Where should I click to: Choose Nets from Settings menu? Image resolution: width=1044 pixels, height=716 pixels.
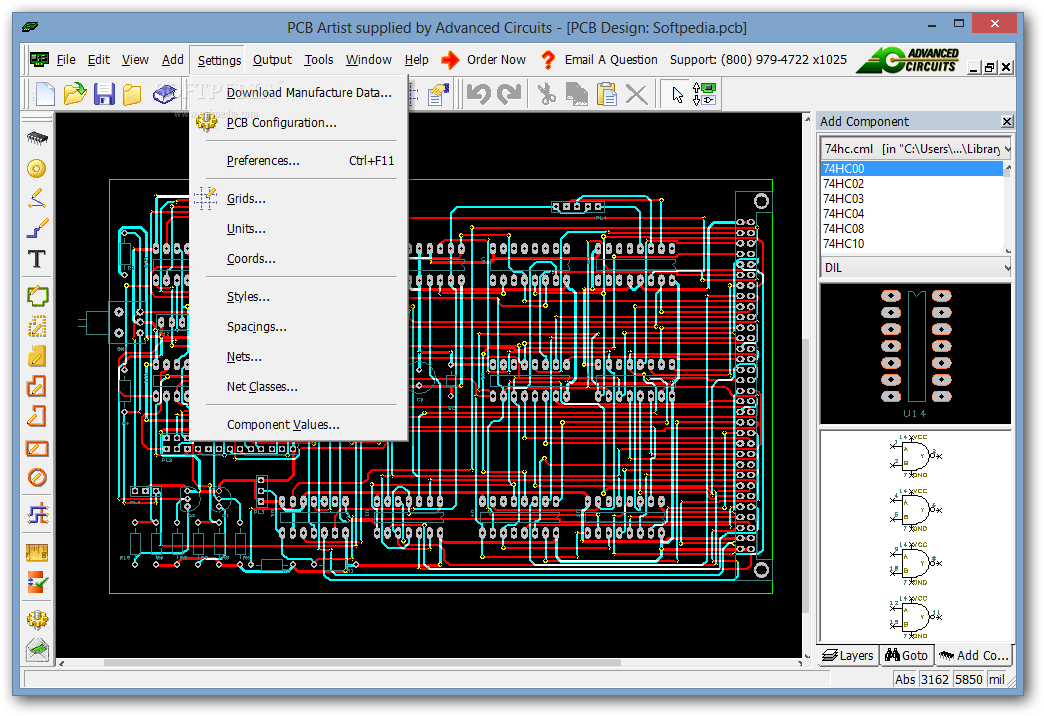(299, 356)
